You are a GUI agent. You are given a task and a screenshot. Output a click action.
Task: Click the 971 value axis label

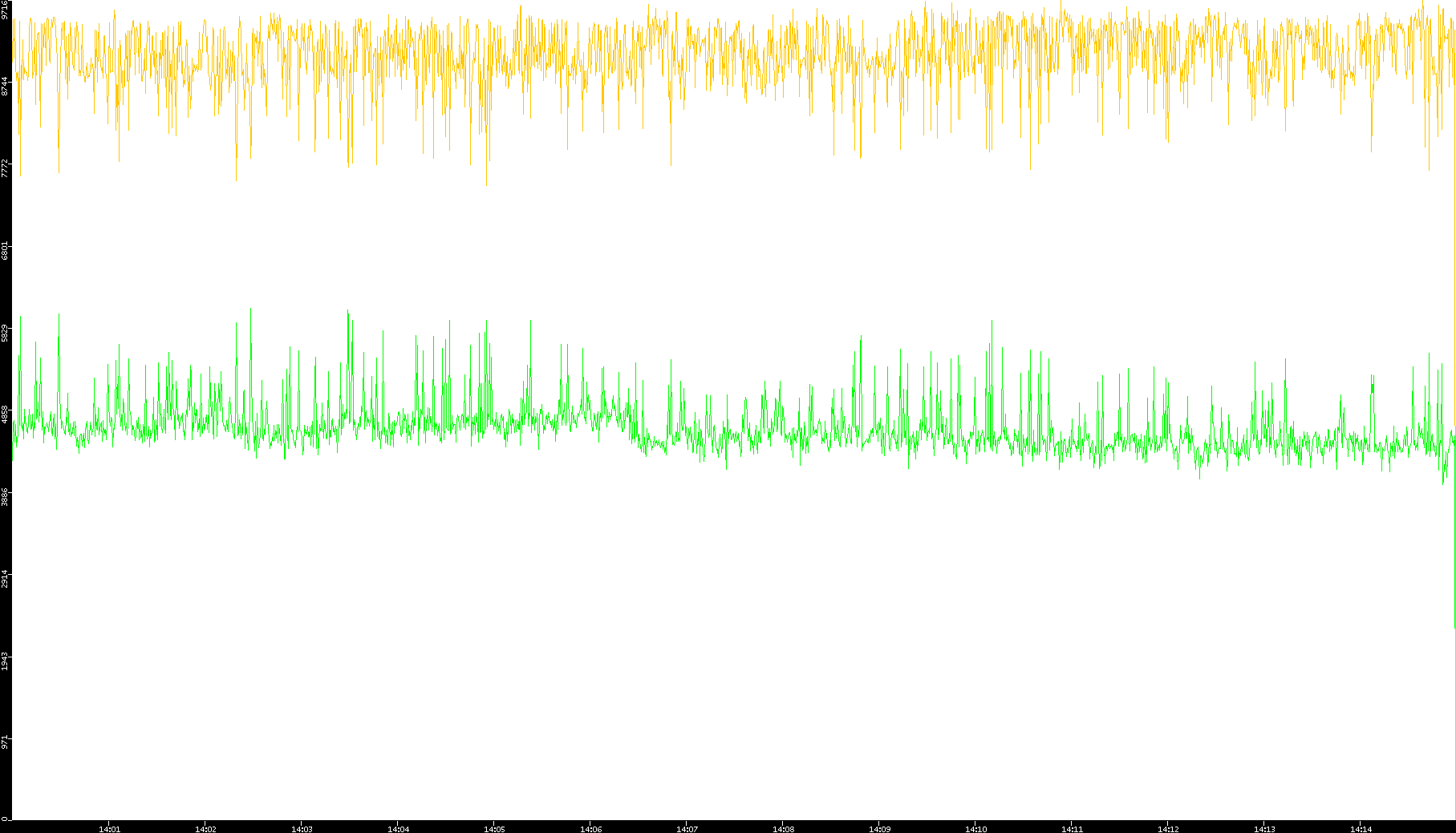click(6, 741)
